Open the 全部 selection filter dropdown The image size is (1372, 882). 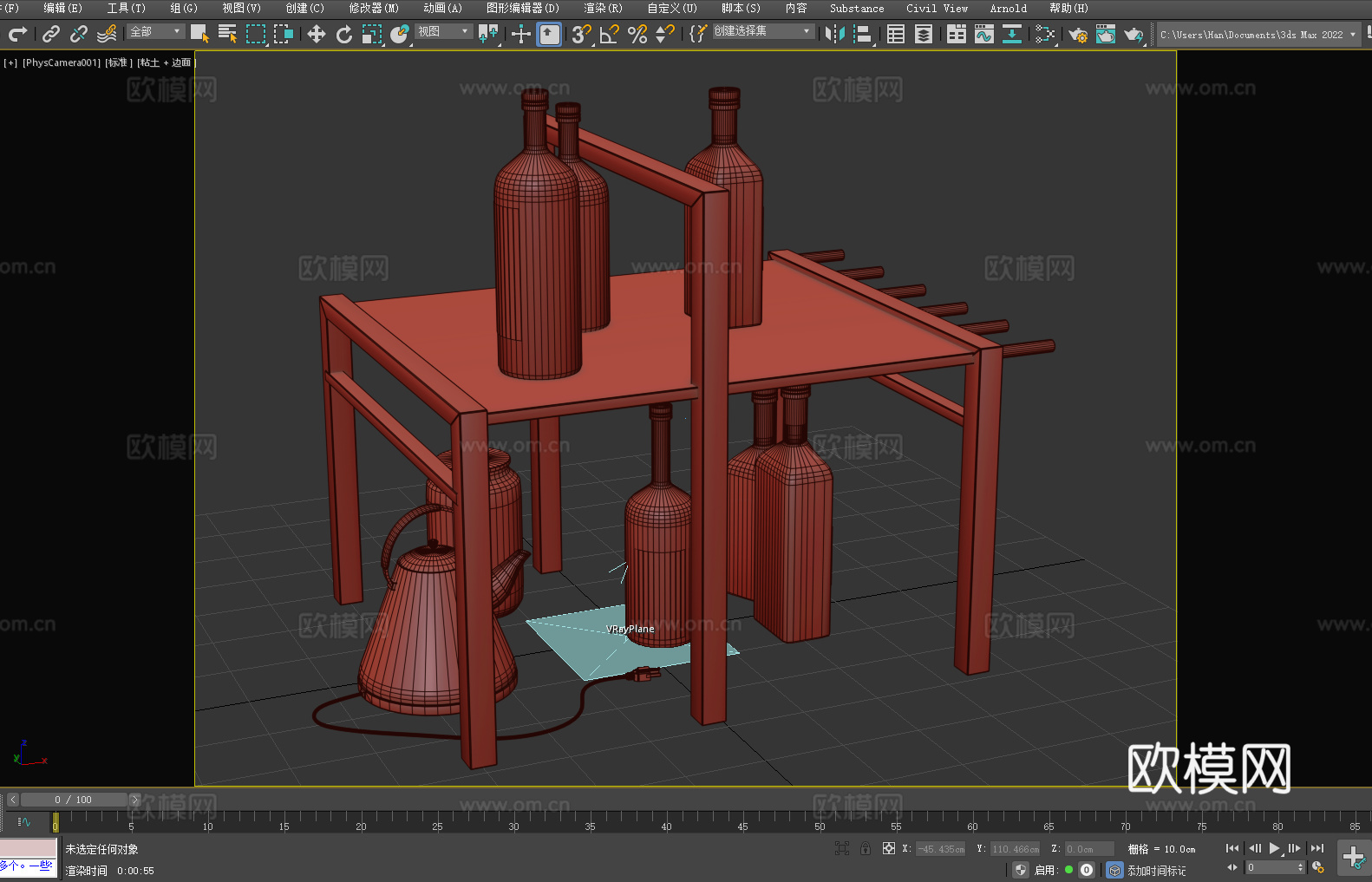[x=156, y=31]
